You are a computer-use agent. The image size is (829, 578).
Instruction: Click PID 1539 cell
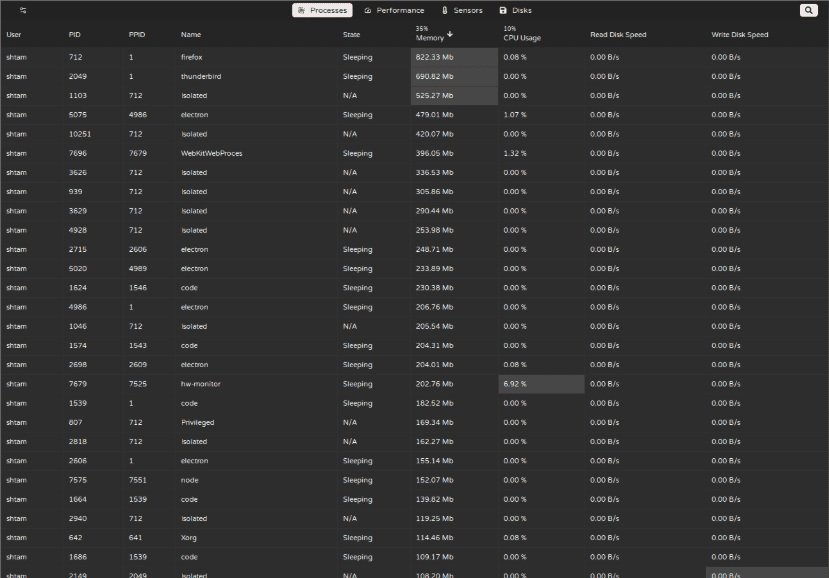[x=78, y=403]
